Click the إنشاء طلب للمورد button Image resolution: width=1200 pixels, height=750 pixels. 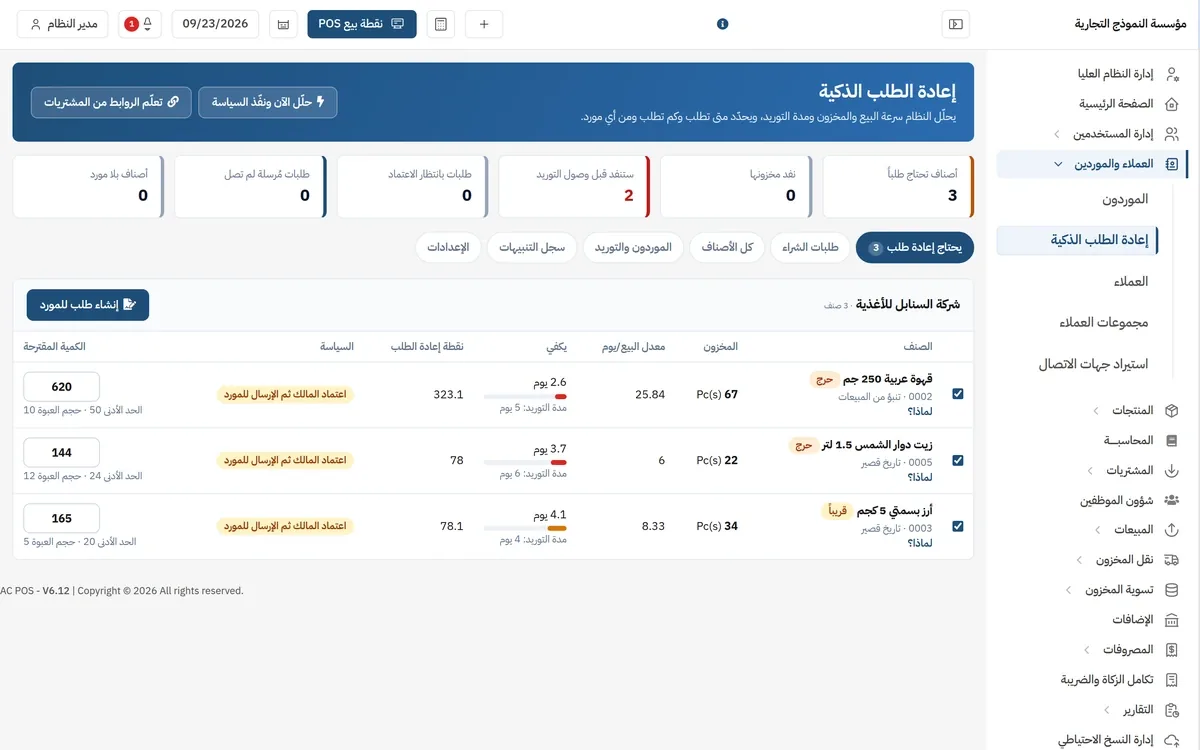(88, 305)
